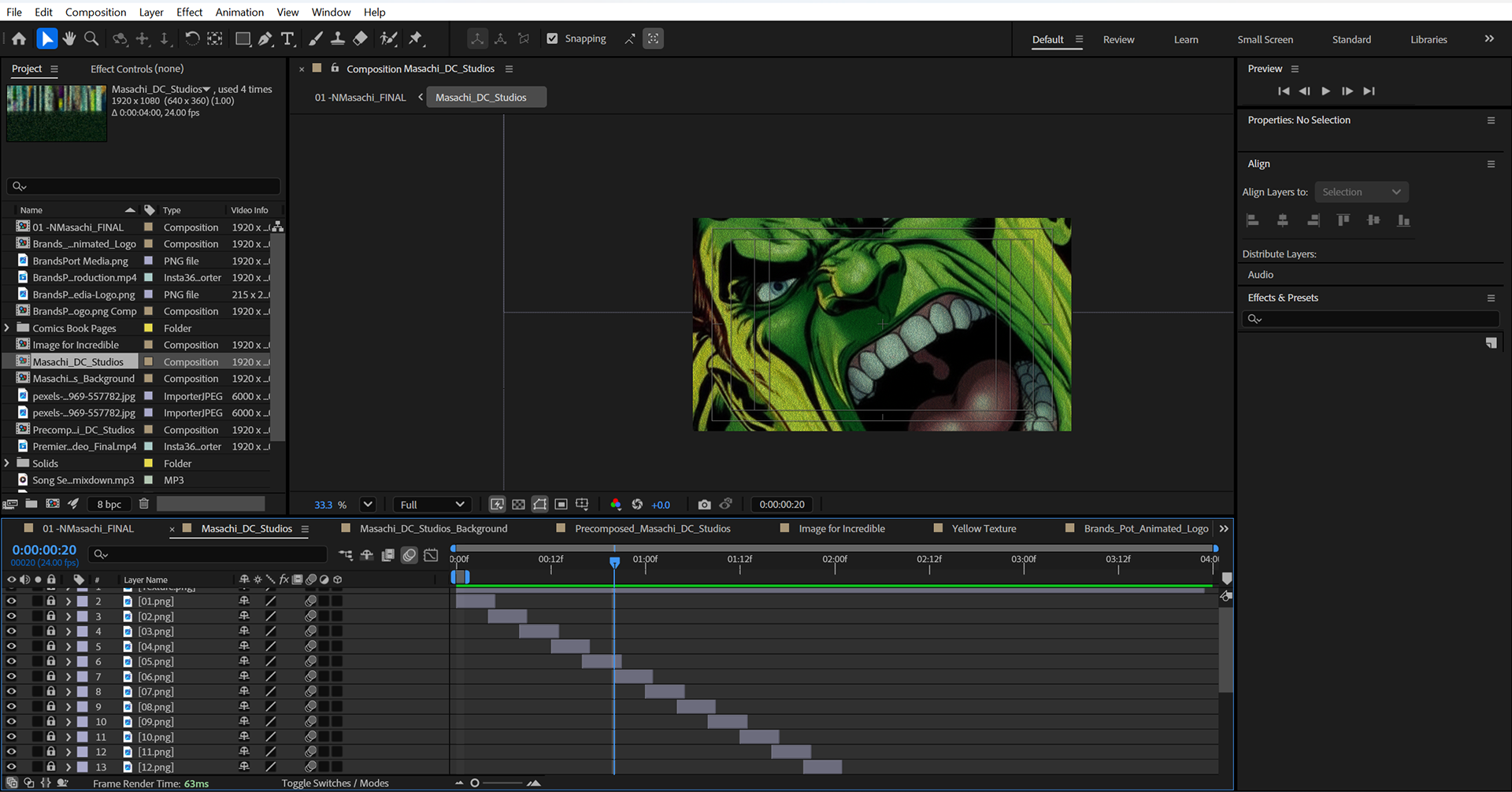
Task: Select the Selection (arrow) tool
Action: pos(46,39)
